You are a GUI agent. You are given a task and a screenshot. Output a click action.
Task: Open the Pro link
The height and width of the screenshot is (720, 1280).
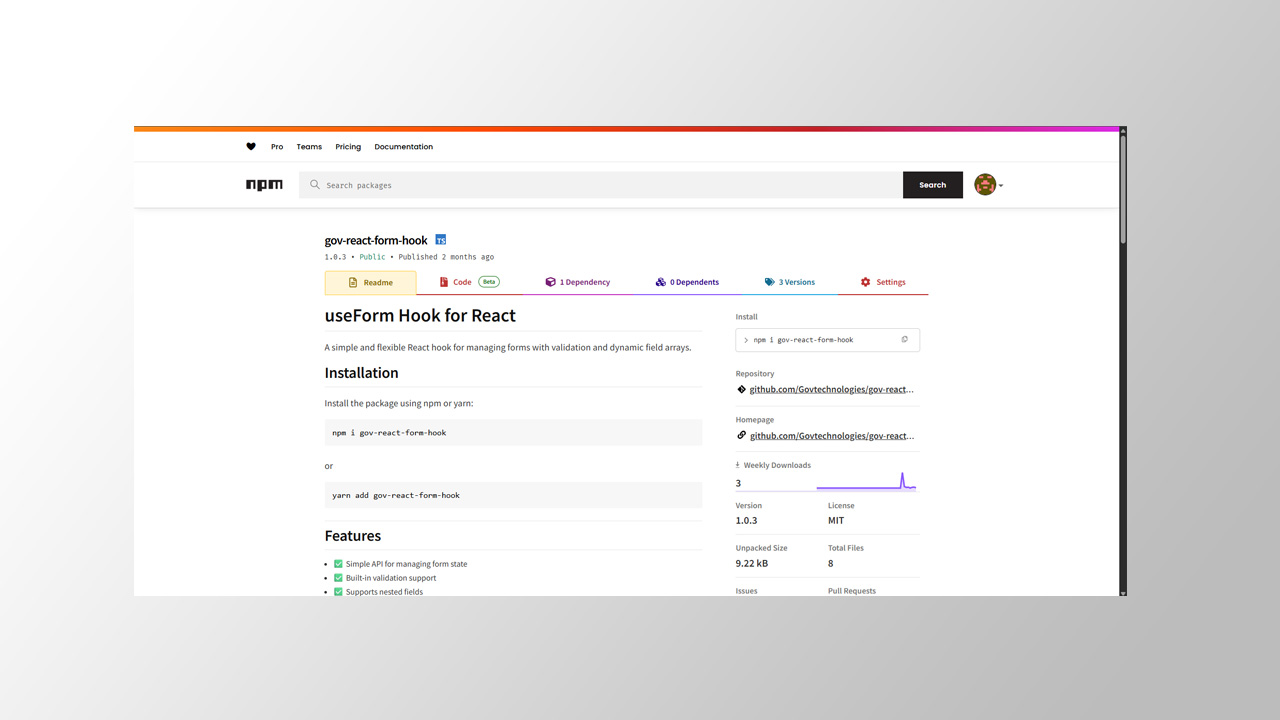coord(277,147)
